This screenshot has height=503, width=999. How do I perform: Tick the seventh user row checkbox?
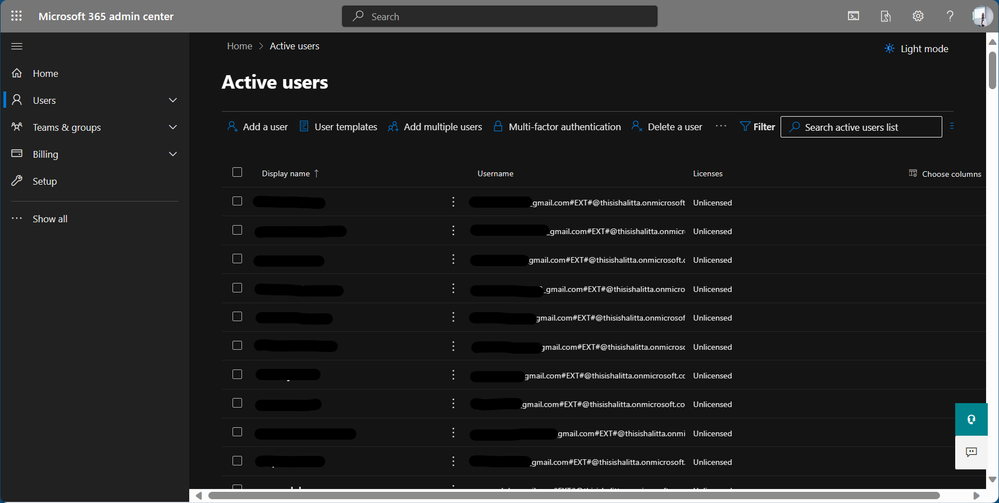click(237, 374)
